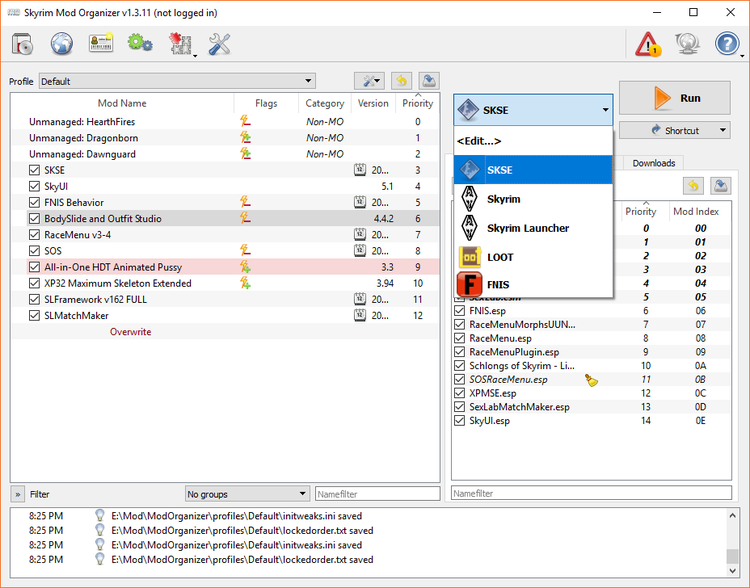This screenshot has width=750, height=588.
Task: Click the version date icon for SKSE mod
Action: point(360,170)
